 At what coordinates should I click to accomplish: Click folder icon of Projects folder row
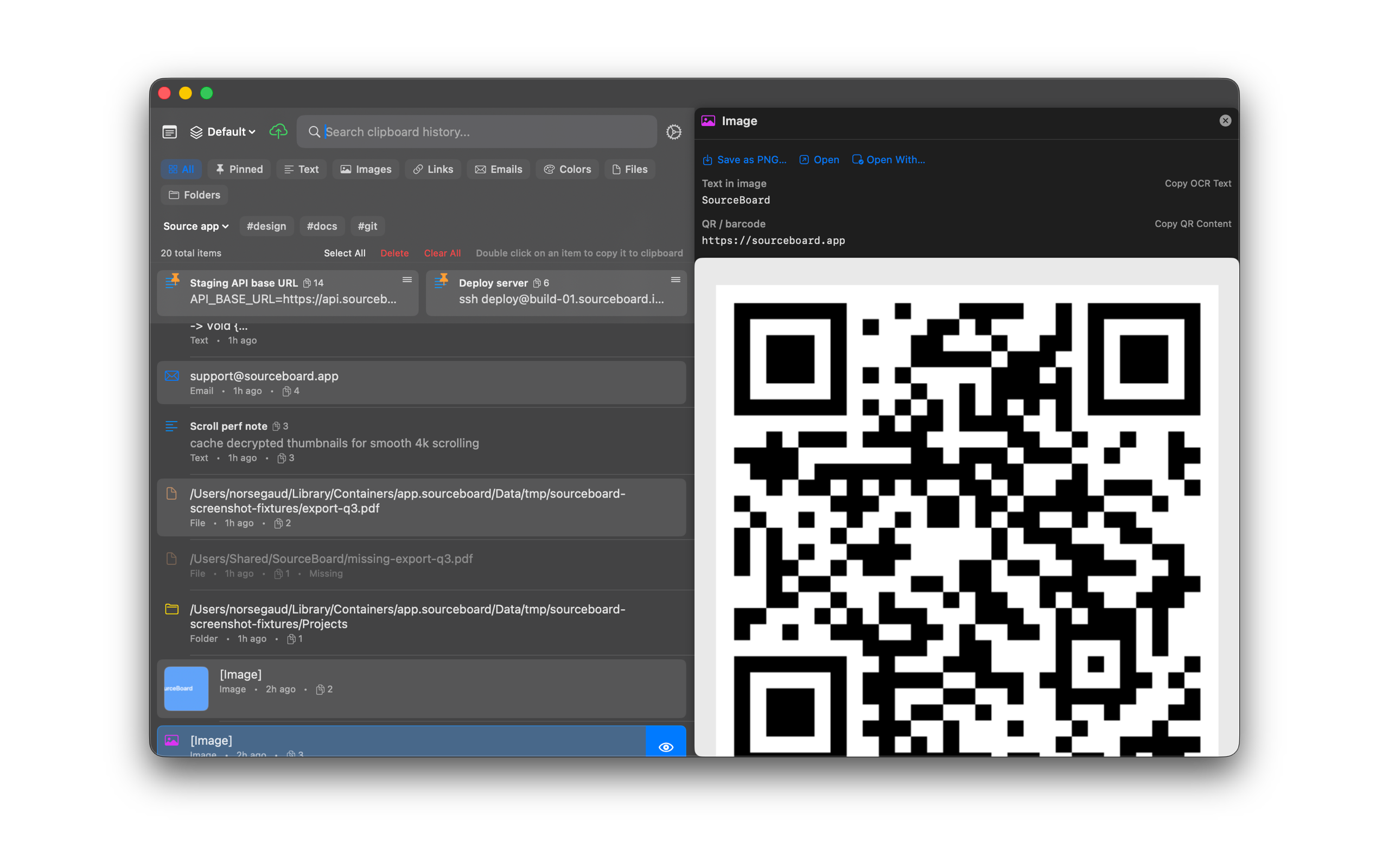click(171, 609)
